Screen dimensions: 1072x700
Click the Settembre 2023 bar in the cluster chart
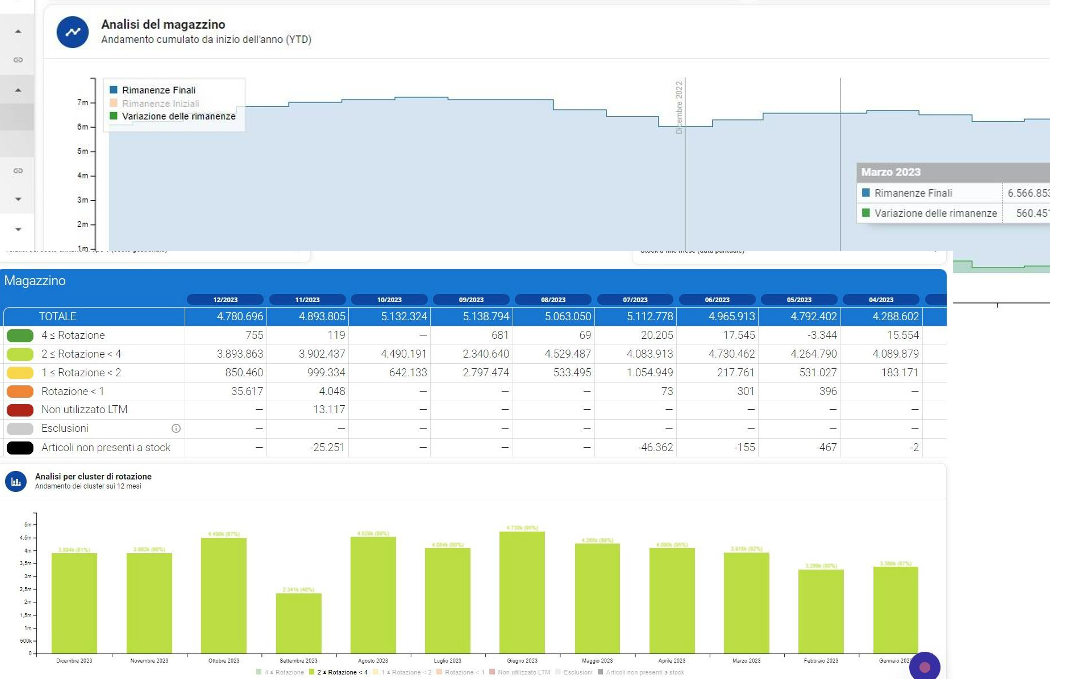(x=298, y=623)
